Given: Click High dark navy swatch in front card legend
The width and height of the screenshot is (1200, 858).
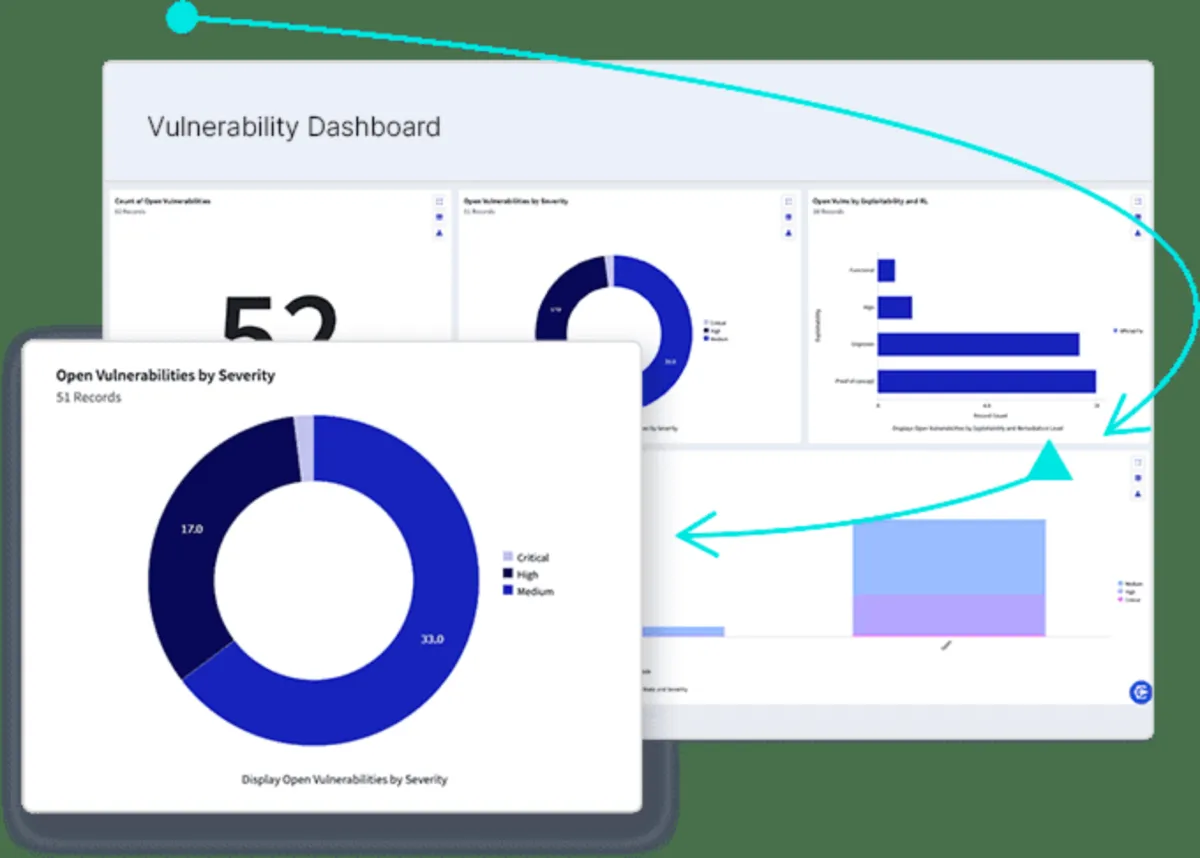Looking at the screenshot, I should point(507,574).
